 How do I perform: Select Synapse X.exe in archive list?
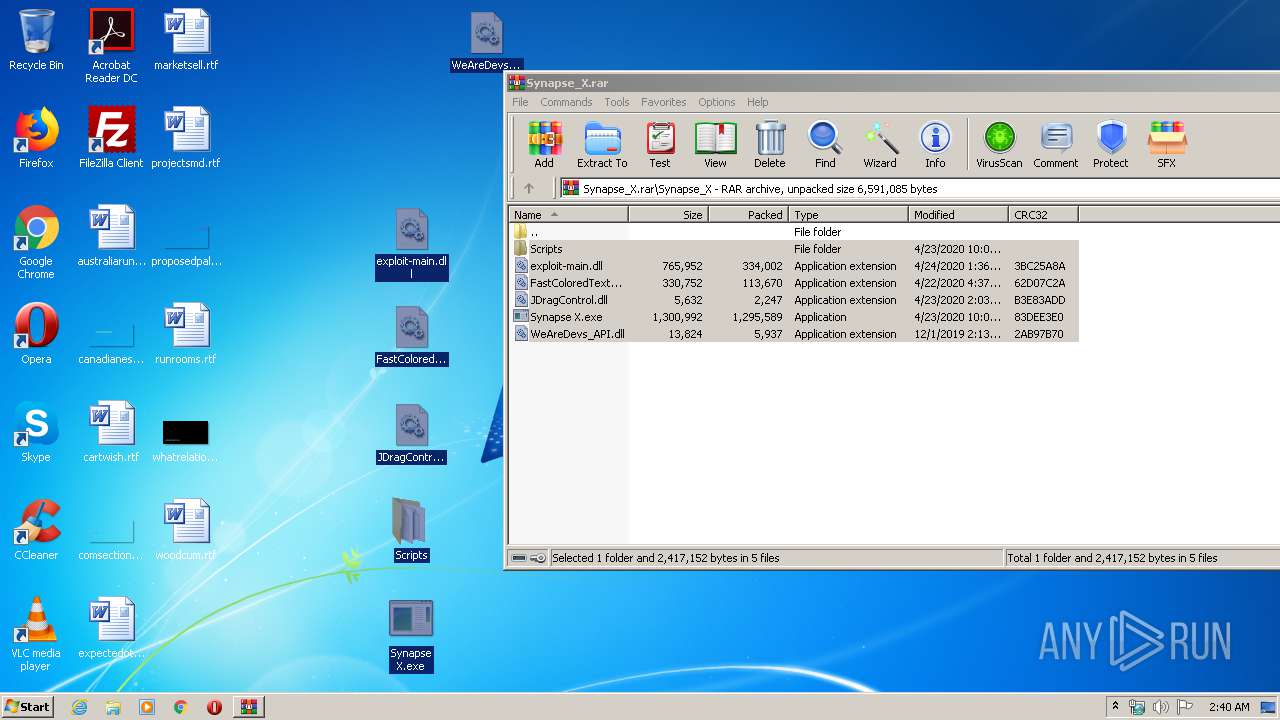click(x=794, y=317)
